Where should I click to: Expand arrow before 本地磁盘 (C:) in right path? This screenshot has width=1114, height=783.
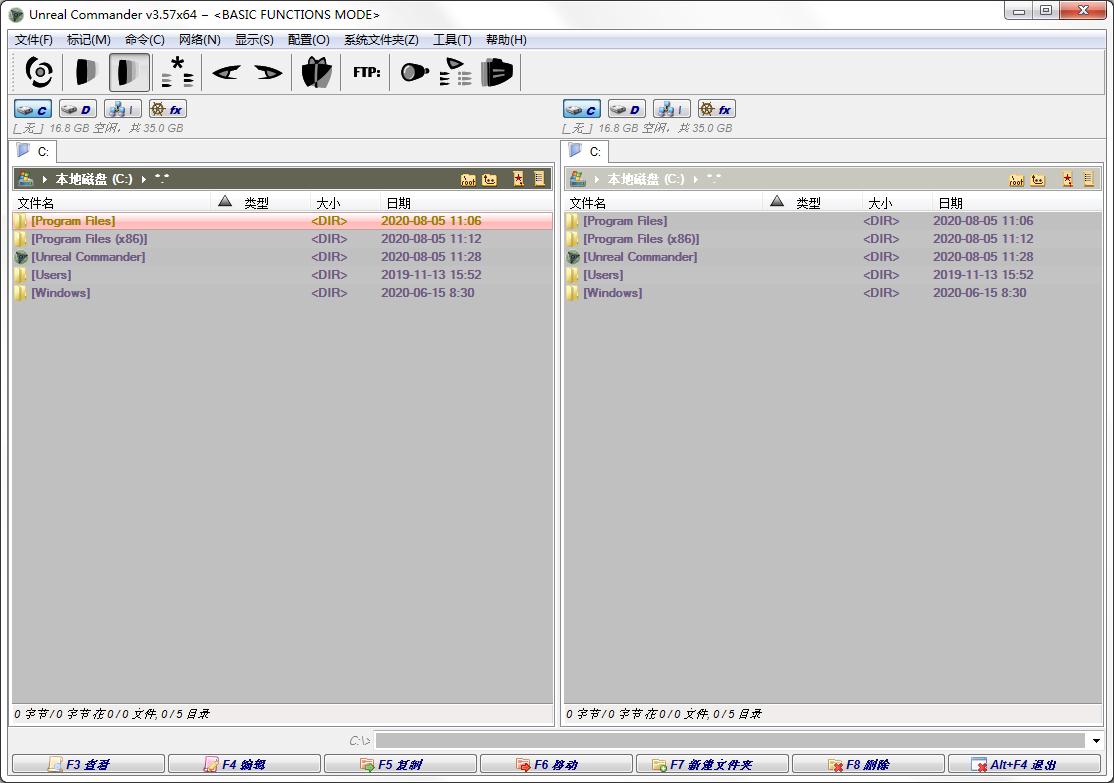pyautogui.click(x=597, y=180)
